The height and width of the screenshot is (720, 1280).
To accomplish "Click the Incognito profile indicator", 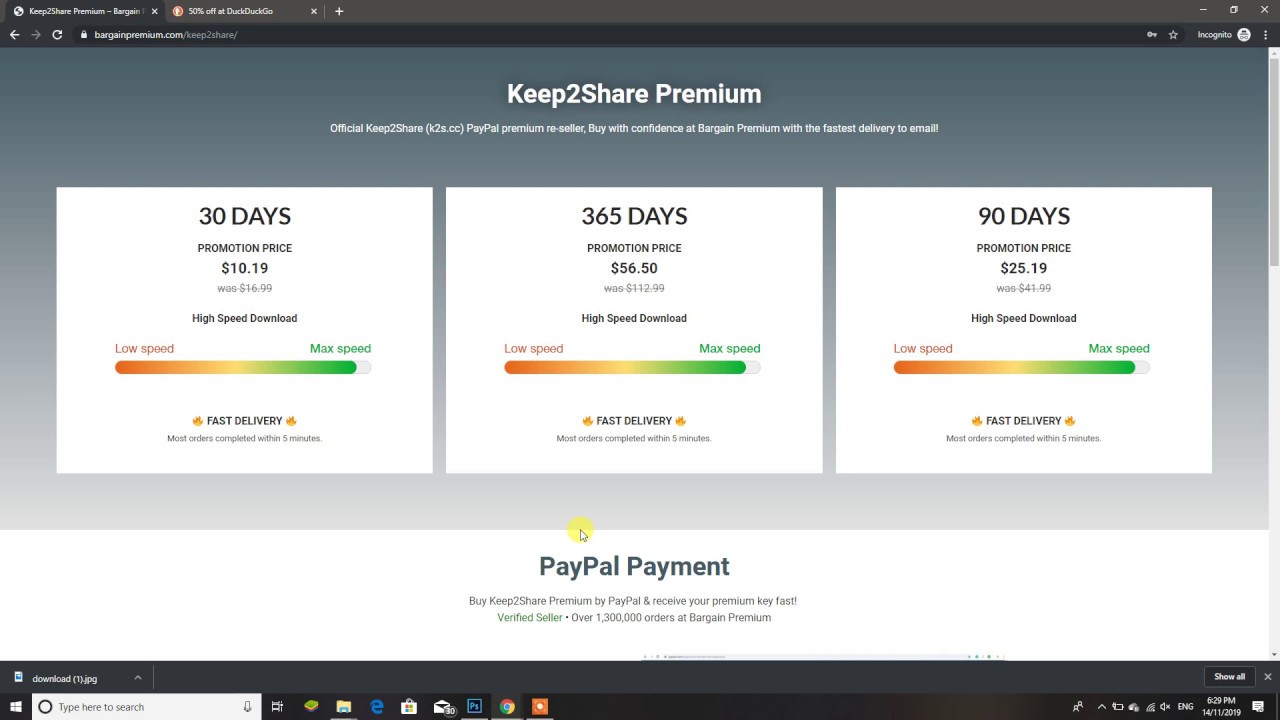I will [1224, 35].
